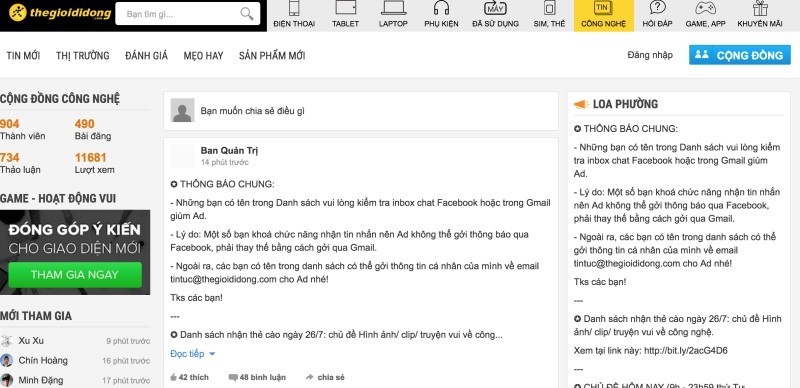Go to the Tin mới tab

tap(23, 56)
